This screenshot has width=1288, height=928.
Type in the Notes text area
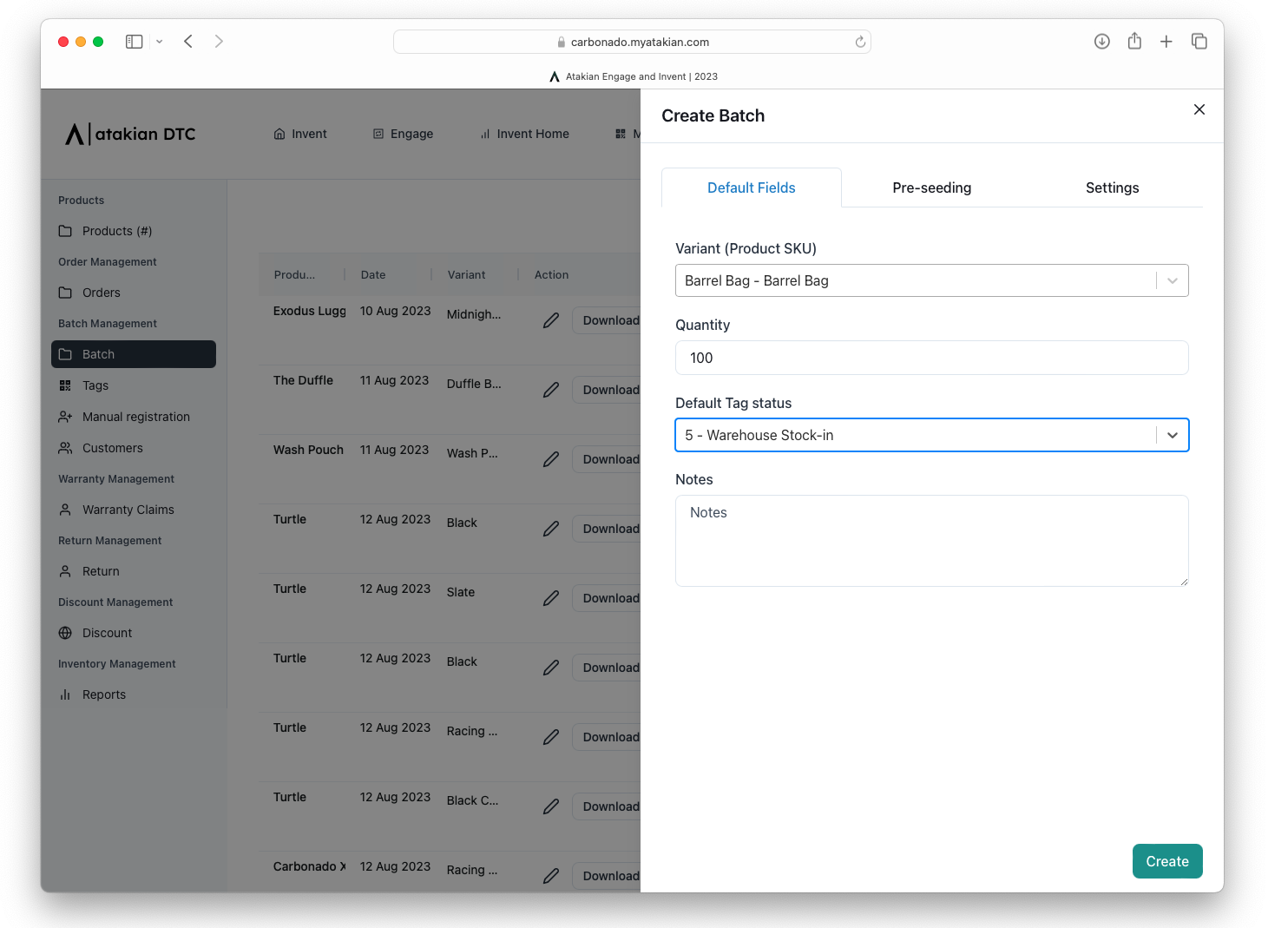[x=931, y=540]
